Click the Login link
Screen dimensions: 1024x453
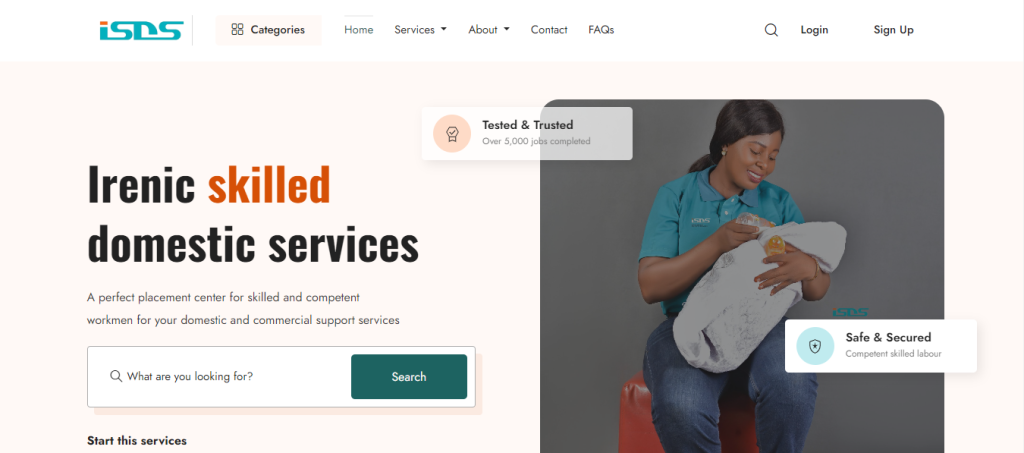tap(814, 30)
